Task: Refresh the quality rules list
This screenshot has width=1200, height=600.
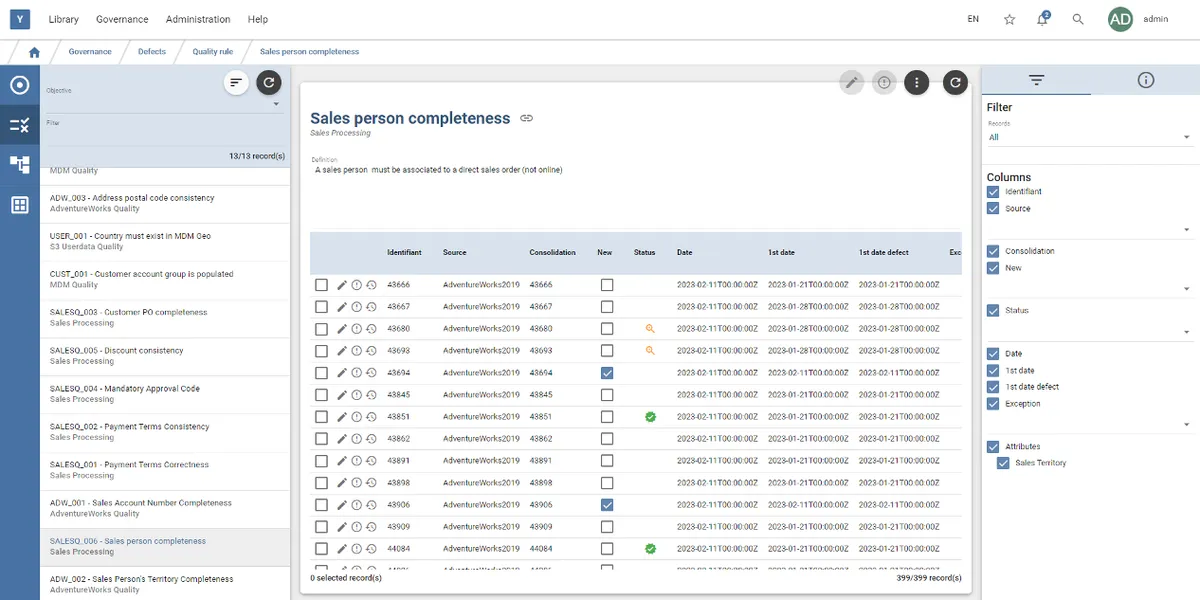Action: click(268, 83)
